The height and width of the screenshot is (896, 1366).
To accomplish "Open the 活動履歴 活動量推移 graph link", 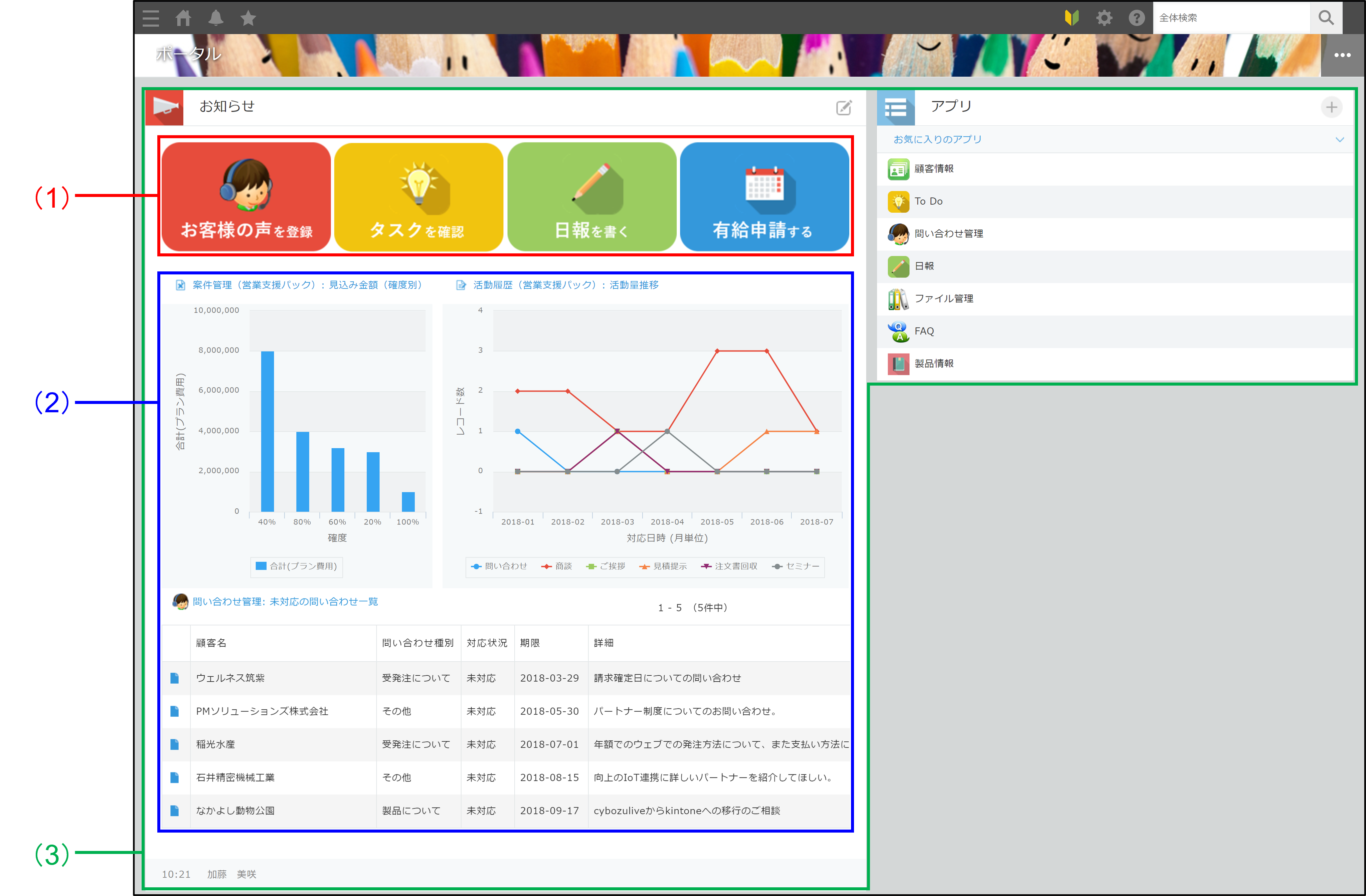I will (565, 285).
